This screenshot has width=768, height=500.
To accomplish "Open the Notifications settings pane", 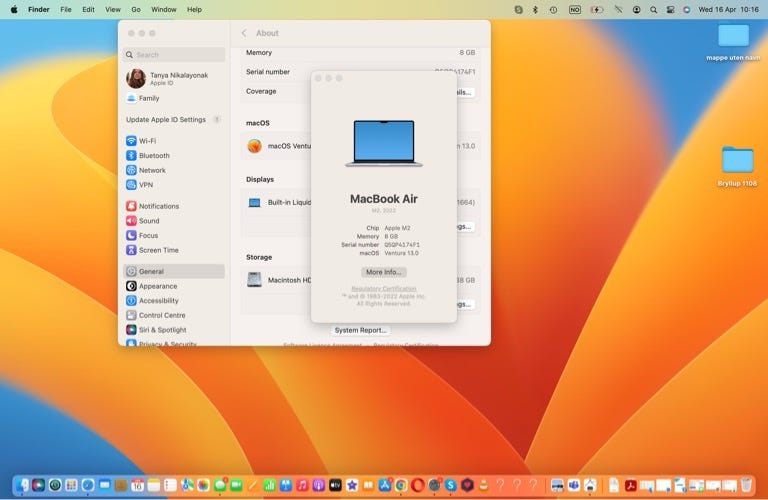I will (x=158, y=206).
